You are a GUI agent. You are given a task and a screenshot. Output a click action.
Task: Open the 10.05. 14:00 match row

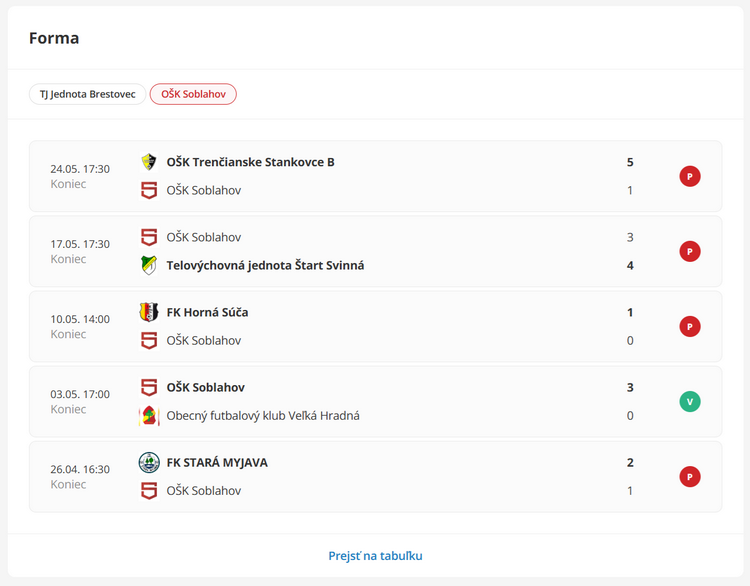(x=375, y=327)
